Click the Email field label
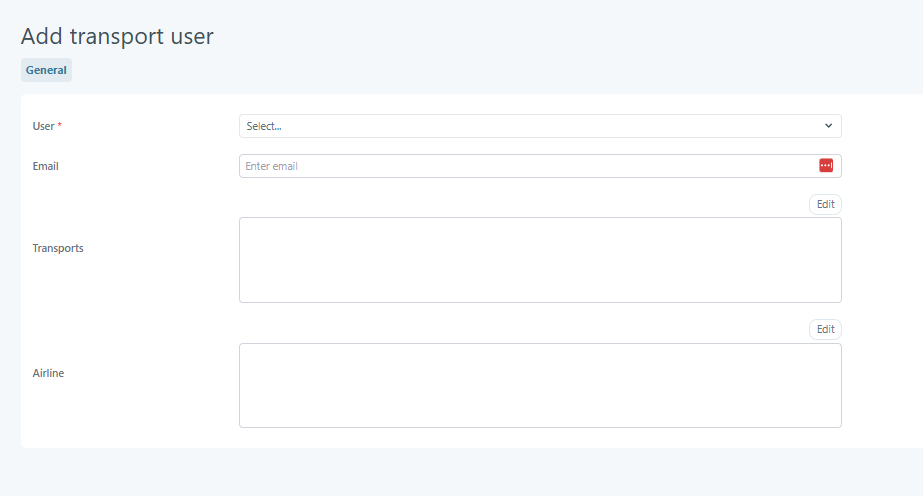This screenshot has height=496, width=923. tap(46, 166)
